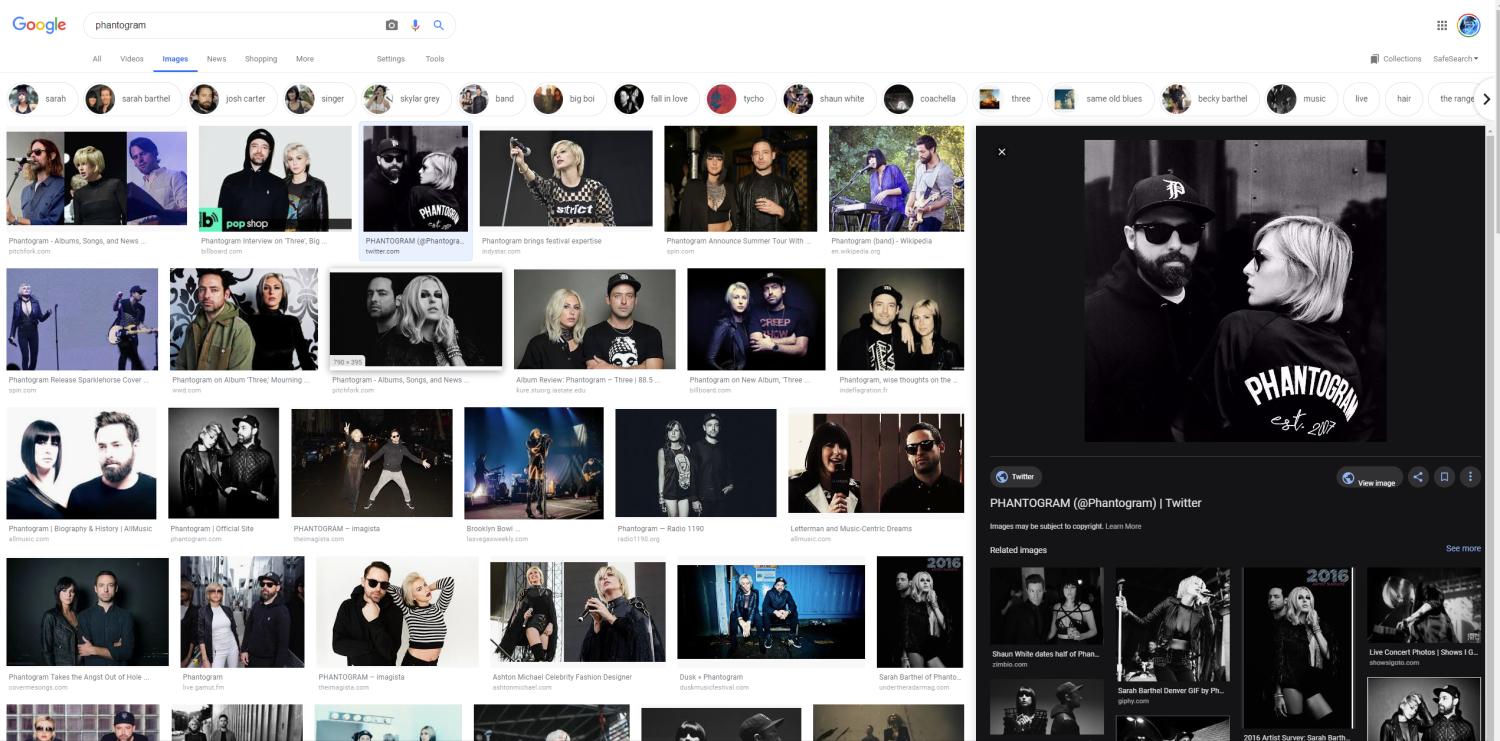Switch to the News tab
This screenshot has height=741, width=1500.
coord(216,59)
